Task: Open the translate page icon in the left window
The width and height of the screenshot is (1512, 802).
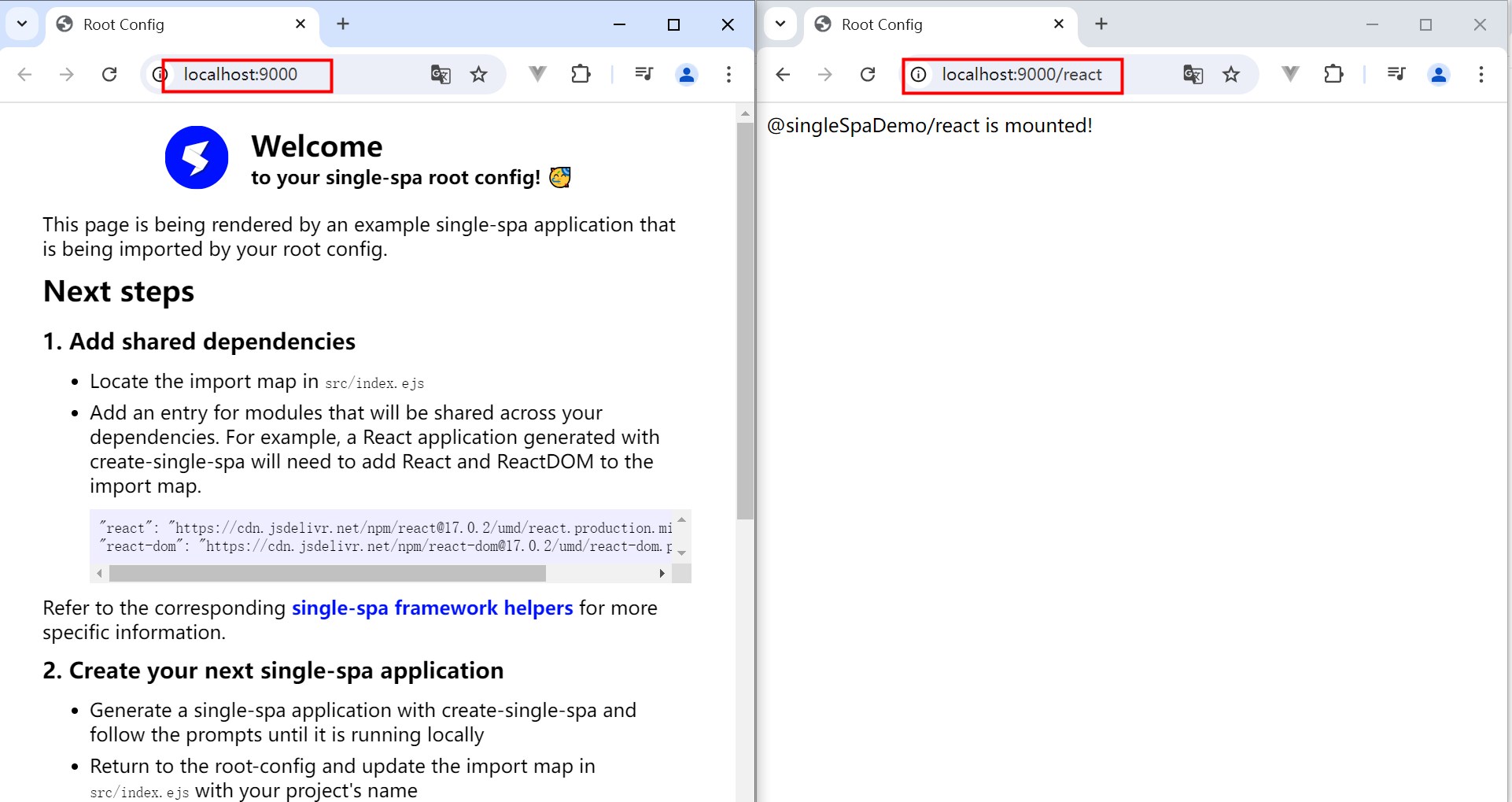Action: tap(441, 74)
